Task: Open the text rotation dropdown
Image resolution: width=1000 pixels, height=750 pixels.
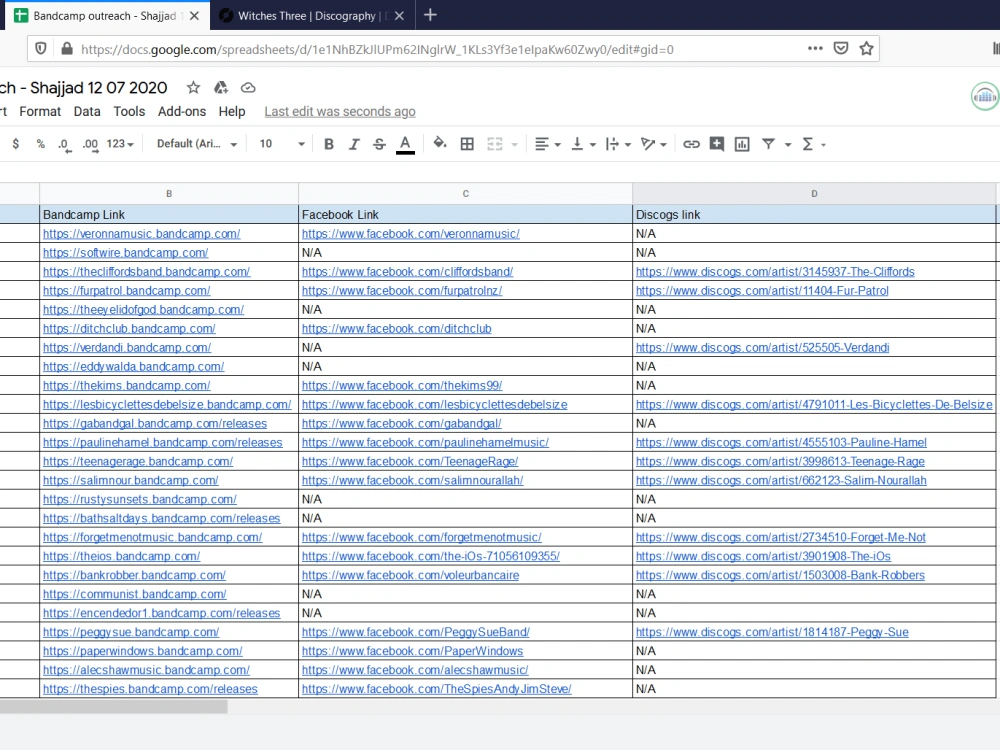Action: (654, 144)
